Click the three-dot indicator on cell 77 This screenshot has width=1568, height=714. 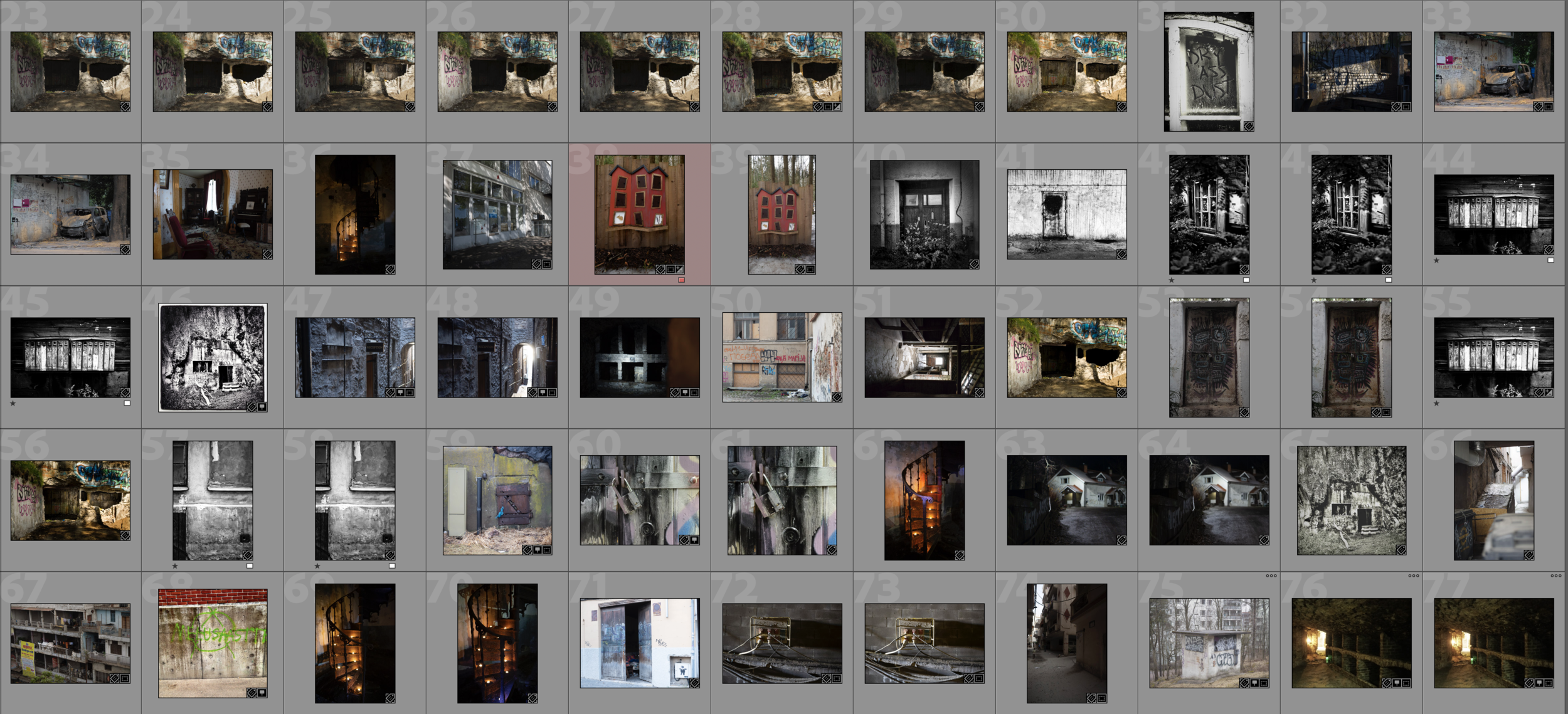(1556, 575)
